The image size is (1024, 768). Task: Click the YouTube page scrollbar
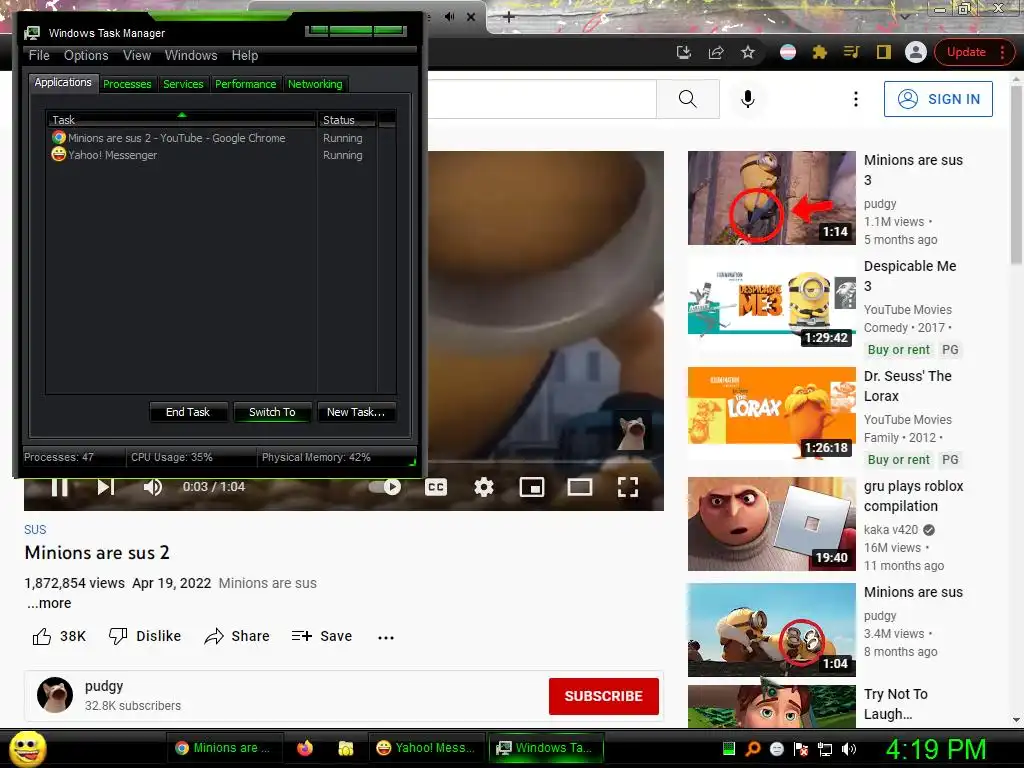point(1016,173)
